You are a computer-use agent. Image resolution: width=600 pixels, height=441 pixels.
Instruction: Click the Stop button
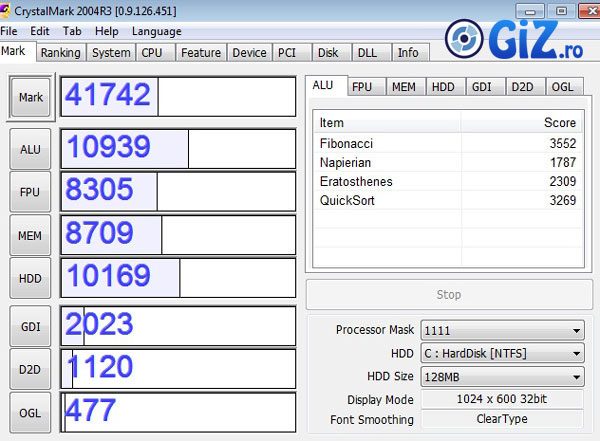[449, 295]
